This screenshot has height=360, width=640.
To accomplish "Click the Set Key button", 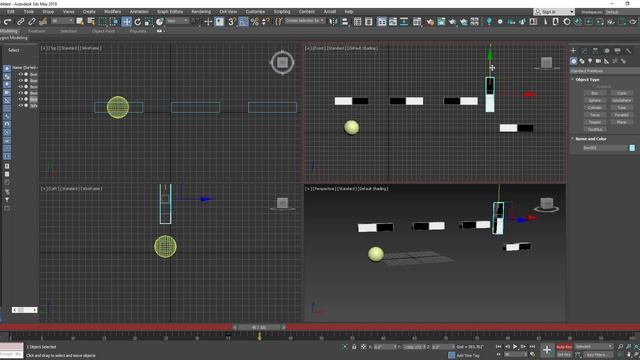I will [564, 355].
